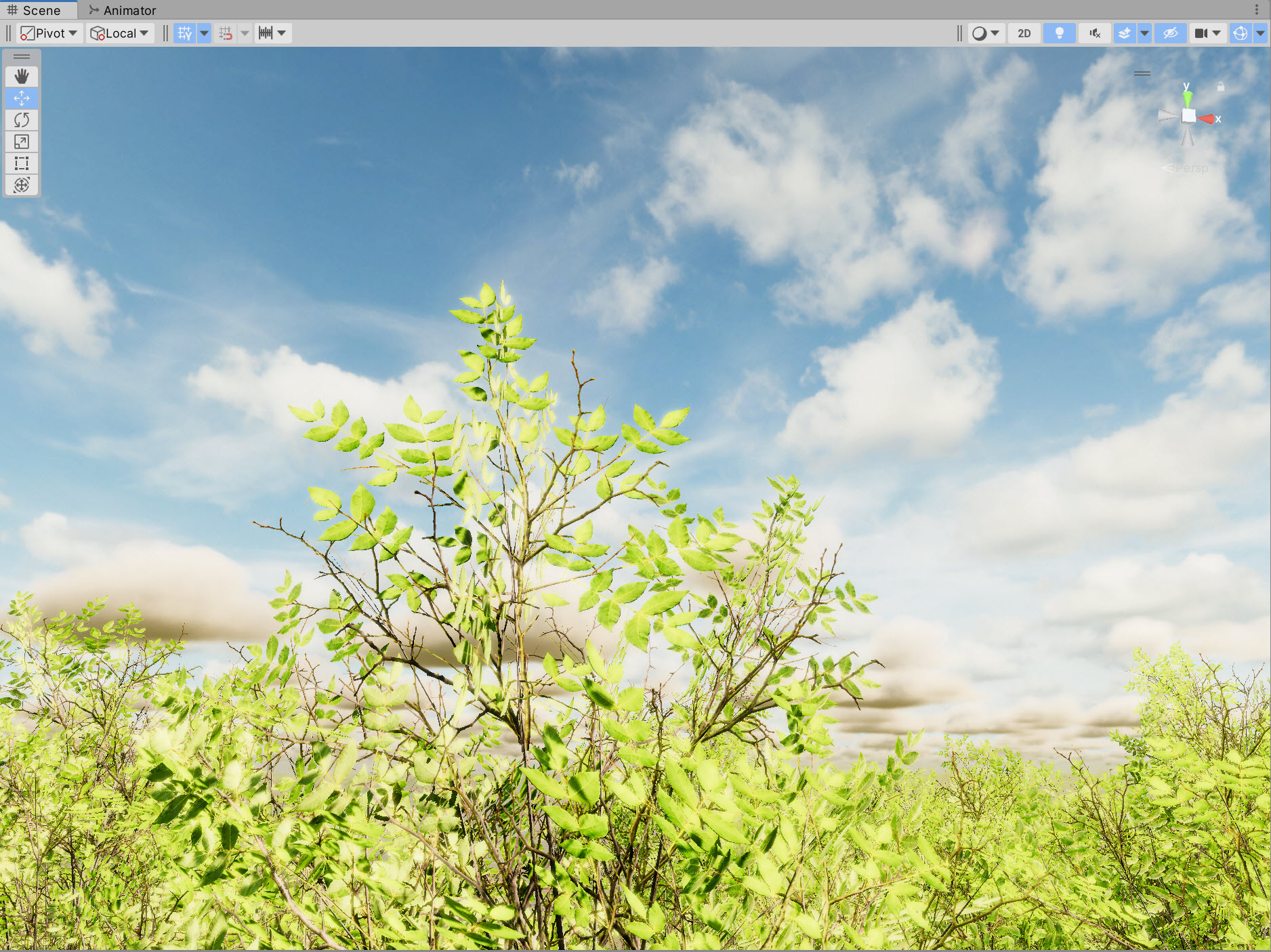
Task: Select the Scale tool
Action: [22, 142]
